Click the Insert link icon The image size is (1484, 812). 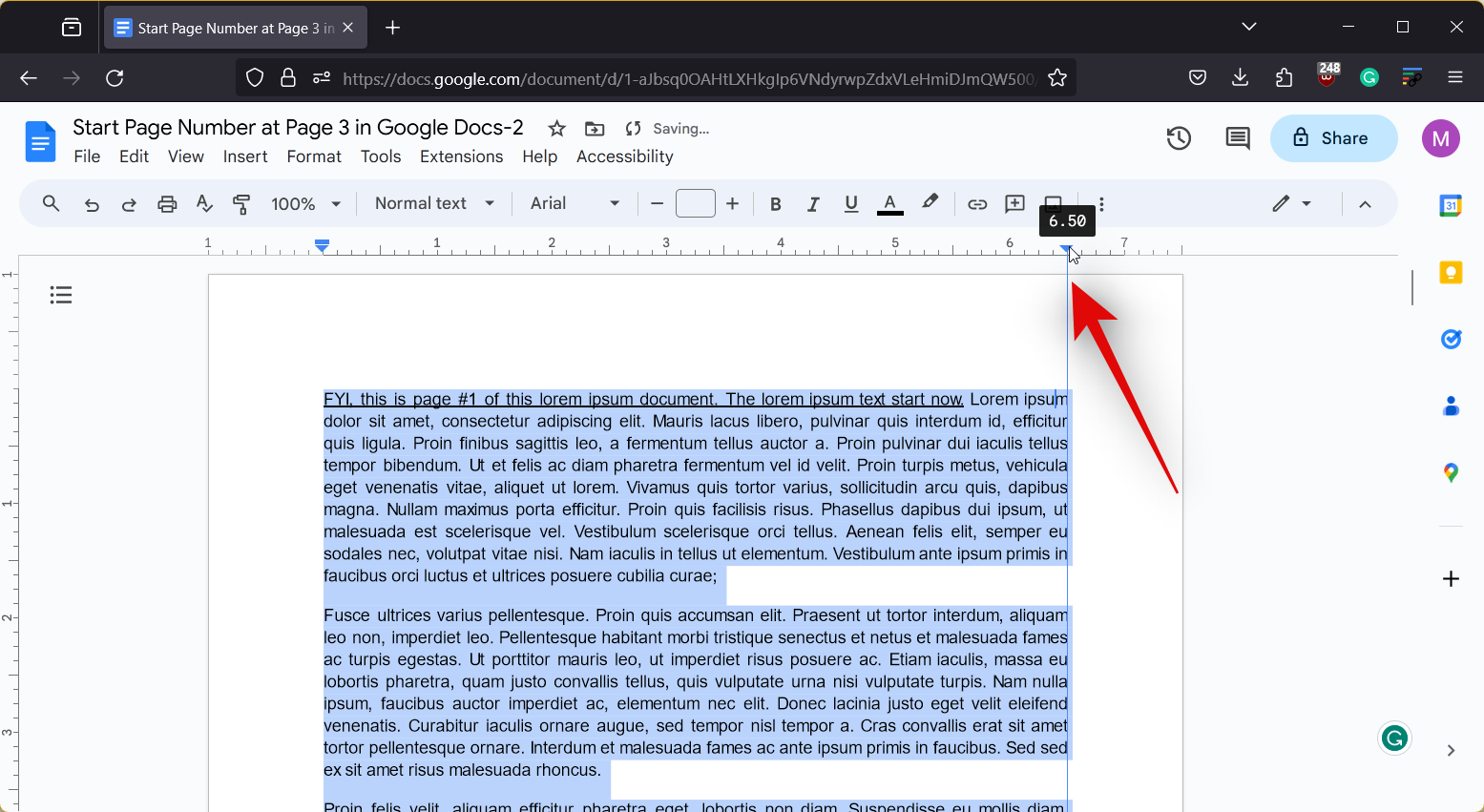[977, 204]
